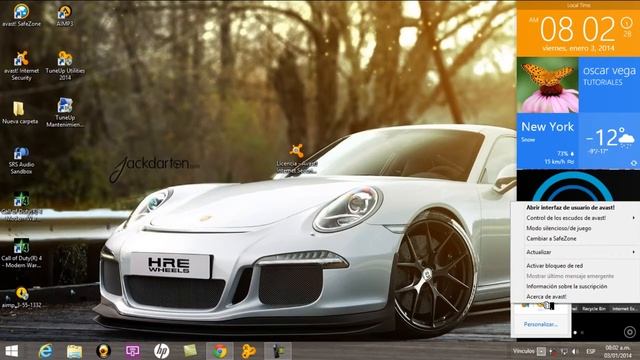Click the network tray icon
This screenshot has height=360, width=640.
click(x=564, y=351)
